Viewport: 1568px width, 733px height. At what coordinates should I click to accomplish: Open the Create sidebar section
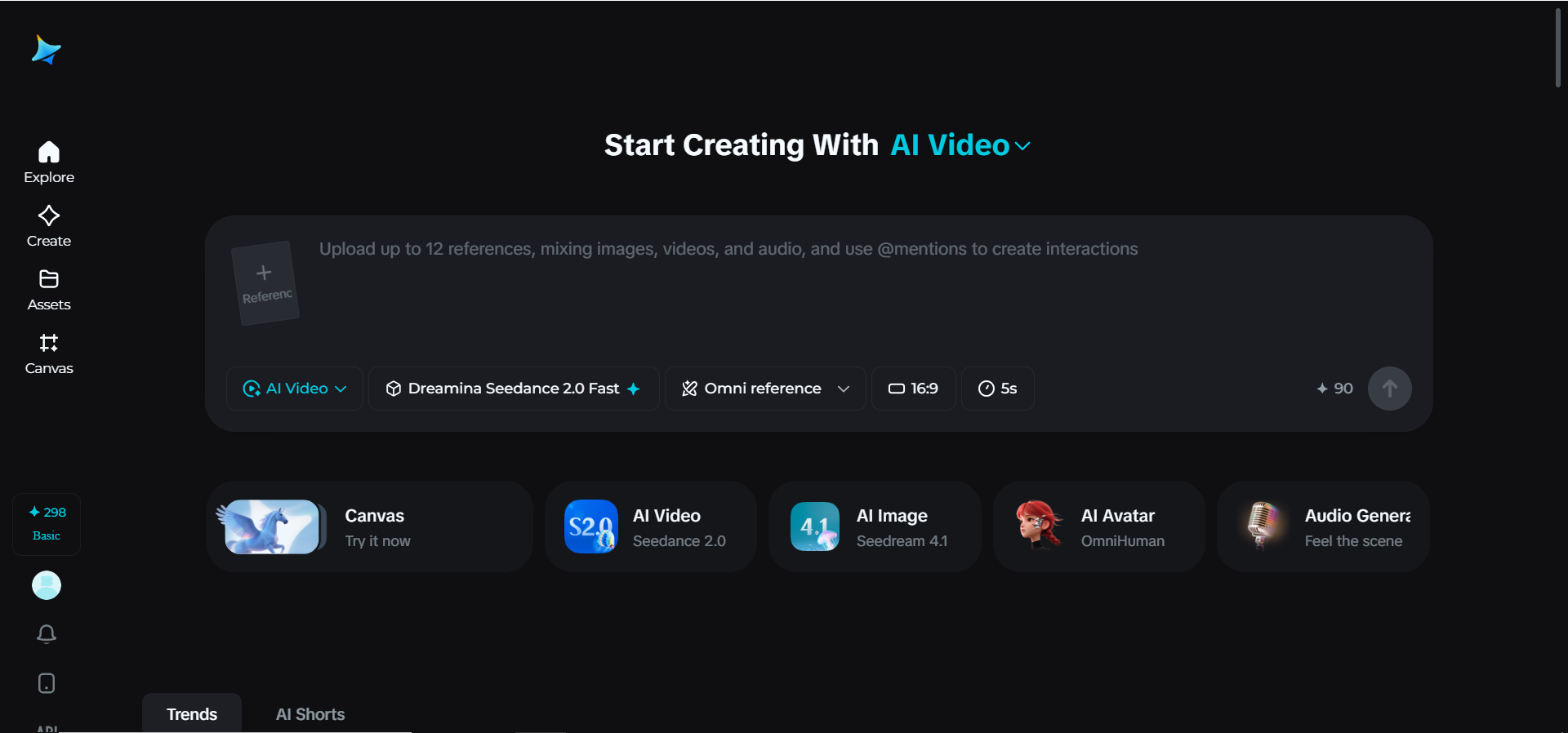(49, 226)
